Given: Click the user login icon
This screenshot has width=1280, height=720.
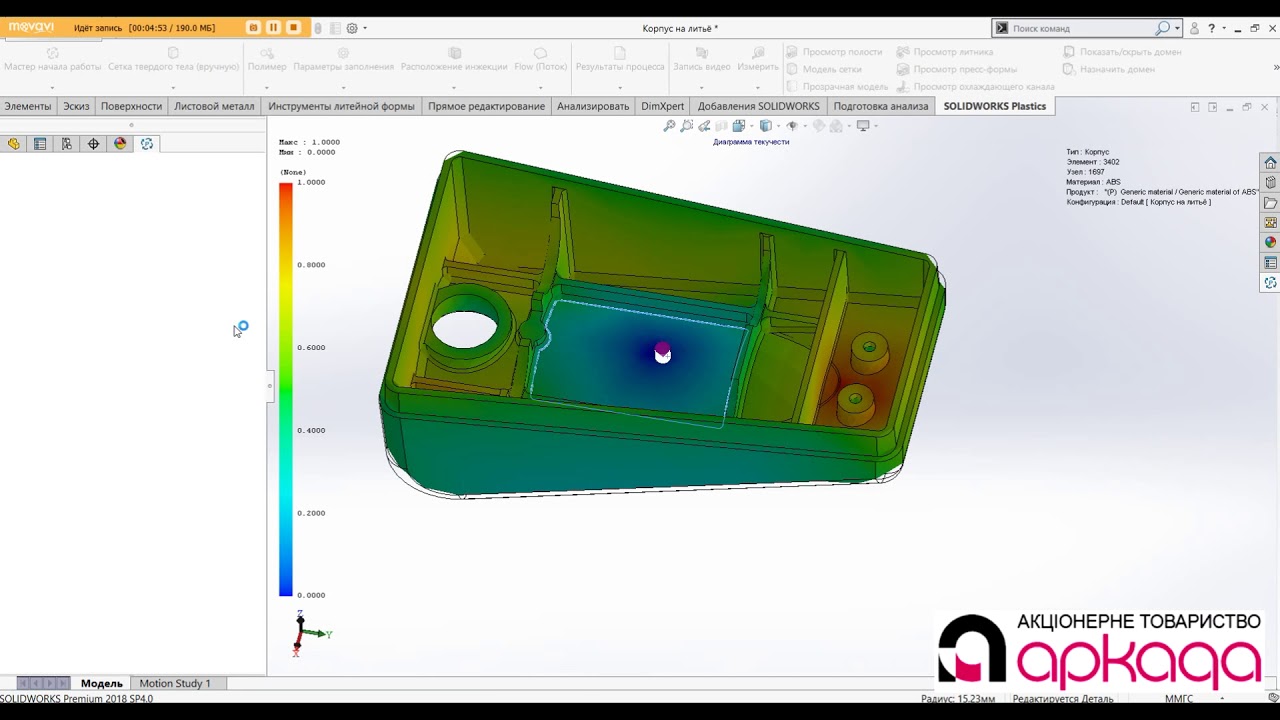Looking at the screenshot, I should [x=1194, y=28].
